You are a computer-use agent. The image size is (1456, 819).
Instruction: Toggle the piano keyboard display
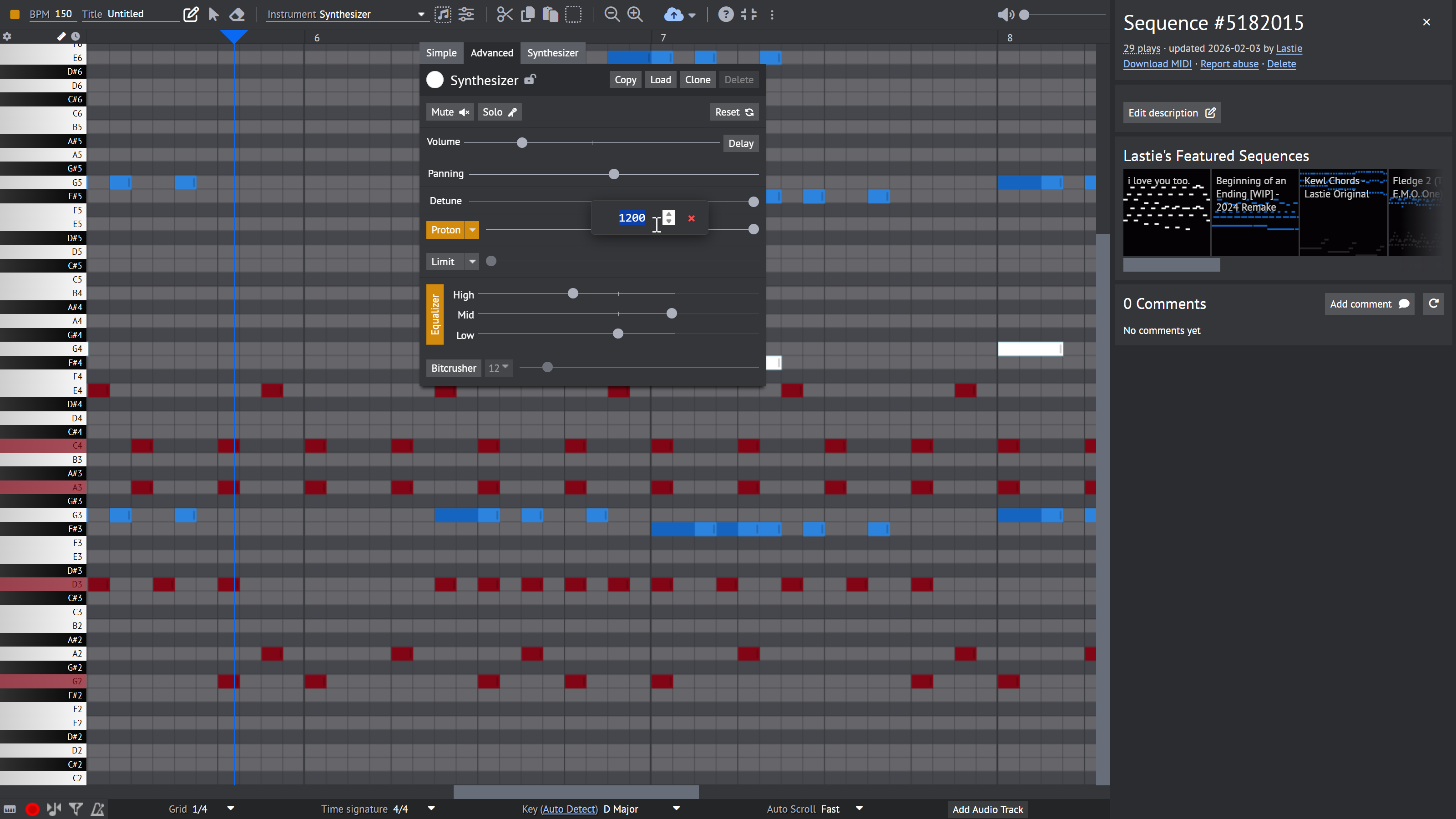(10, 809)
